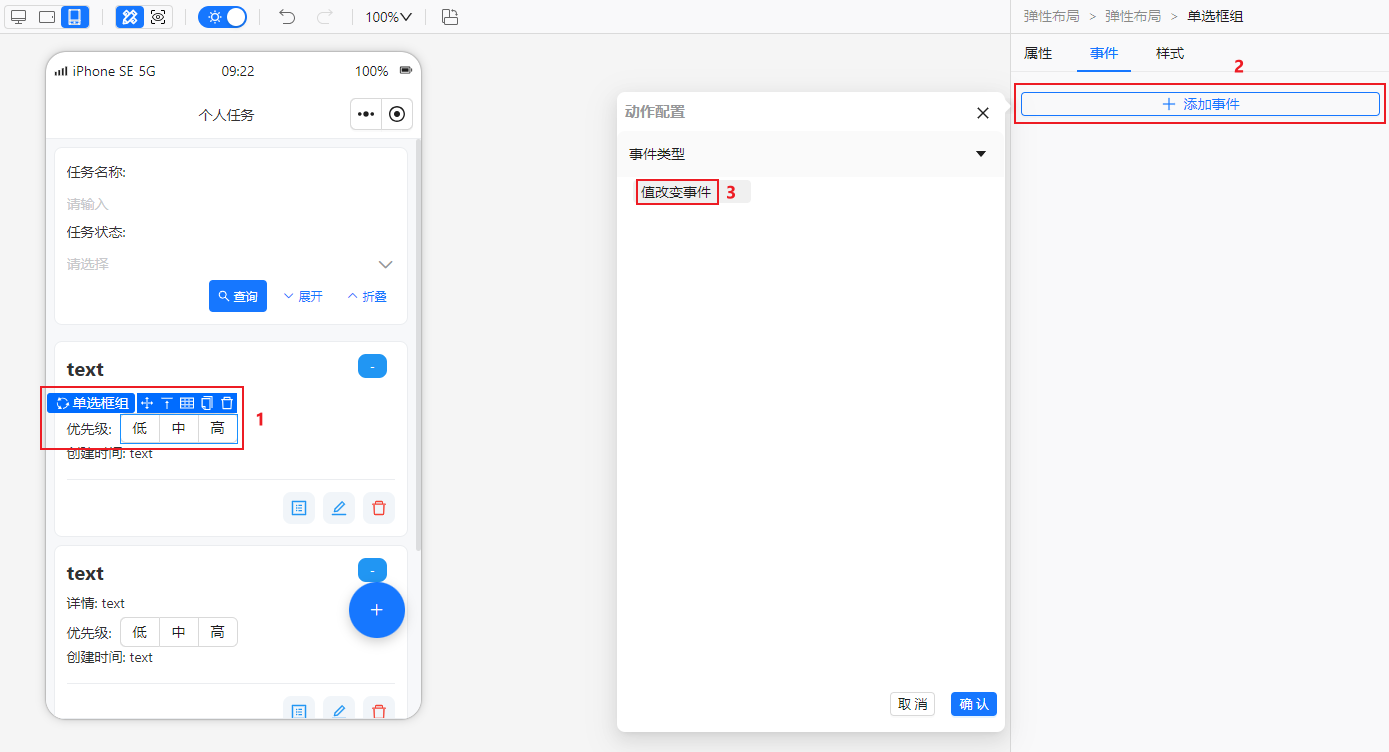
Task: Select 低 priority in the selected radio group
Action: 140,429
